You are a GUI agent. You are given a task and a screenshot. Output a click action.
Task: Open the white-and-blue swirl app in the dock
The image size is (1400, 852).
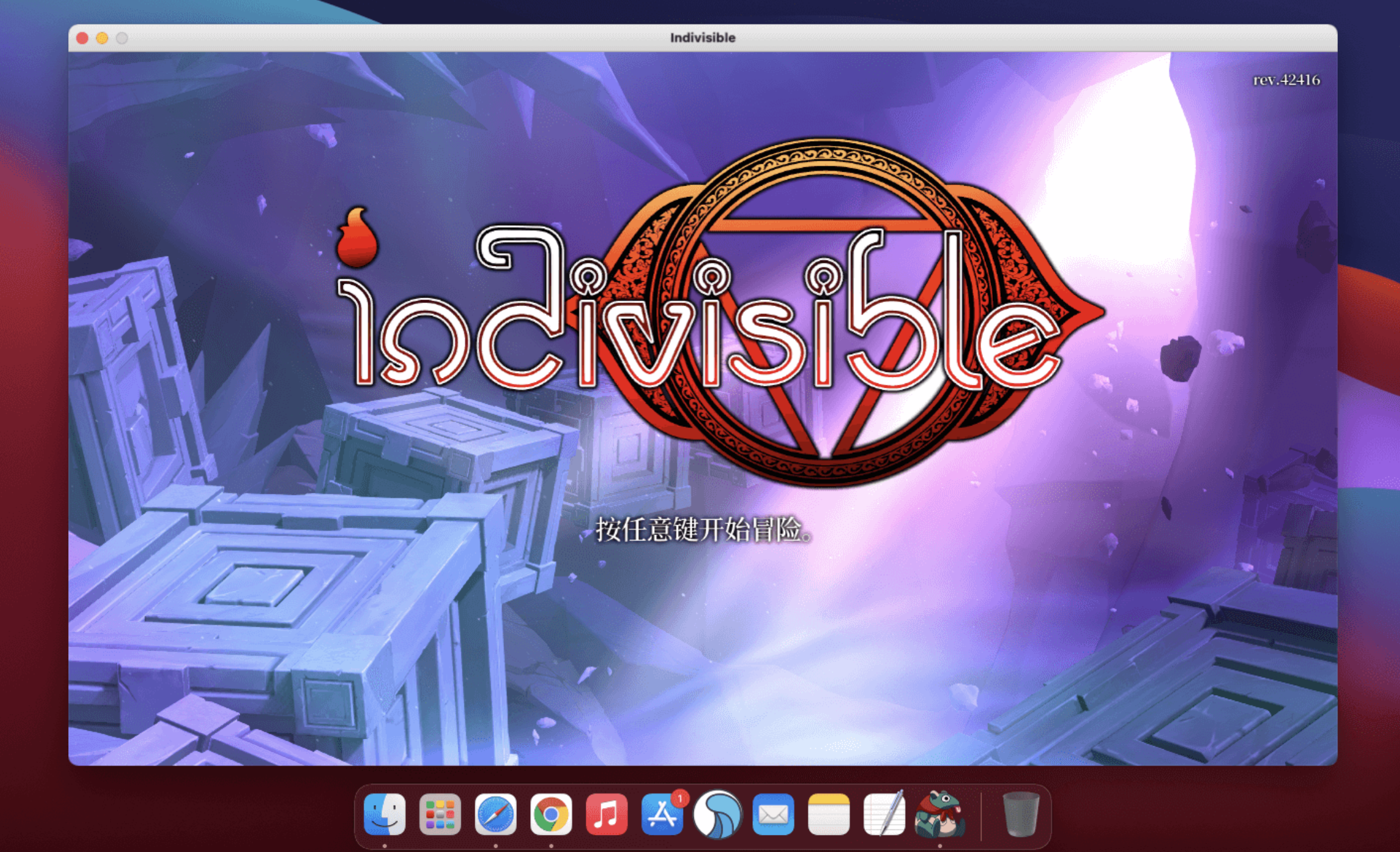coord(718,814)
